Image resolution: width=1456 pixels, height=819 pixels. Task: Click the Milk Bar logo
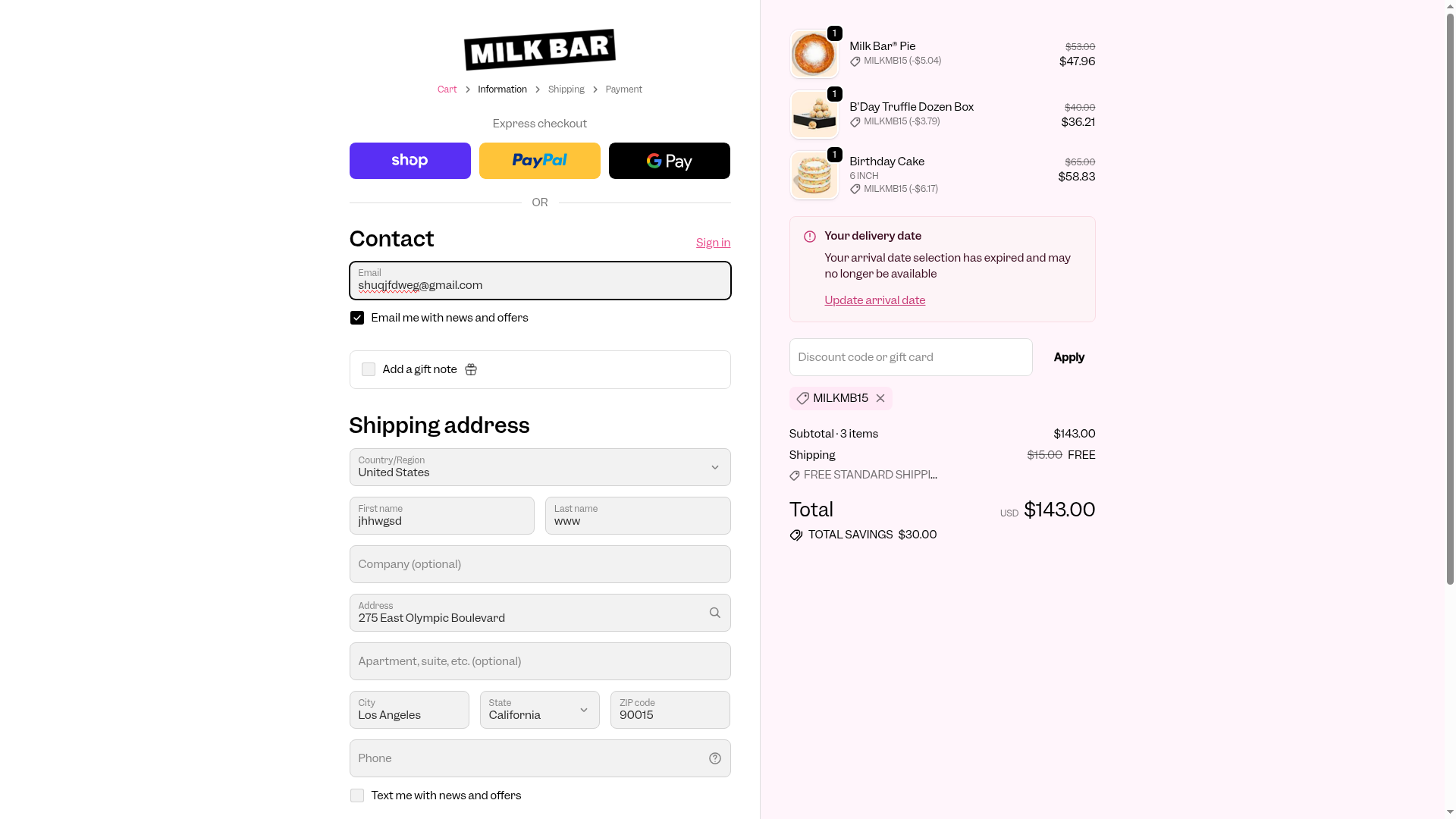tap(540, 50)
